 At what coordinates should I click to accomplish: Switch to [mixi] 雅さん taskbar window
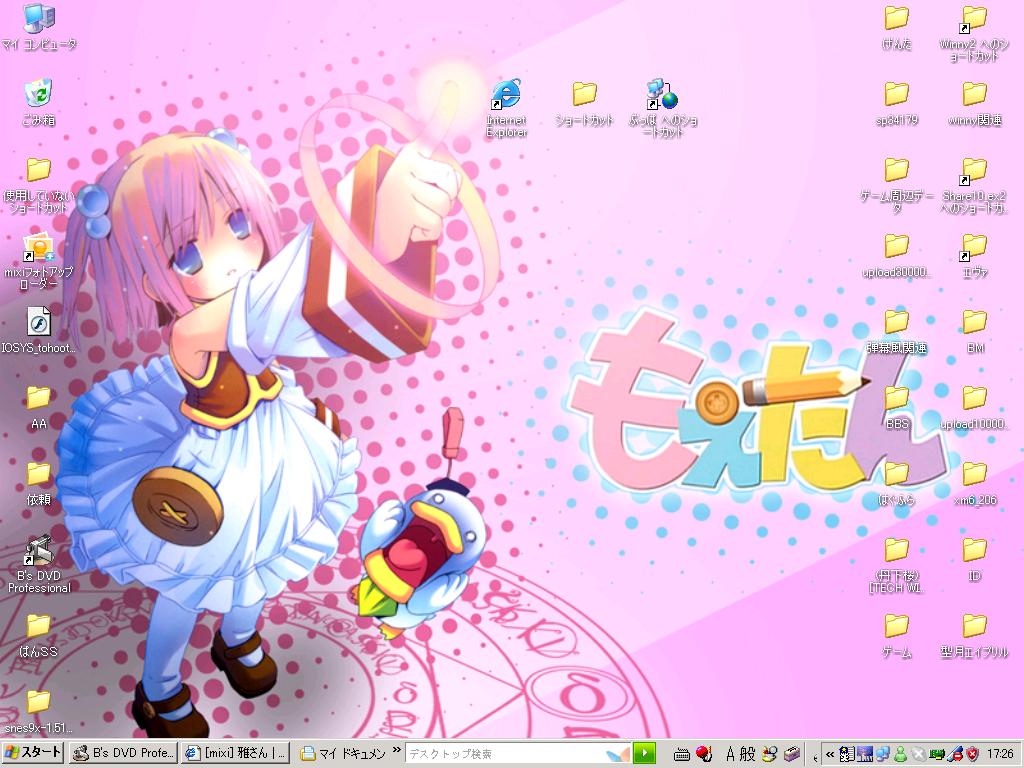[236, 753]
